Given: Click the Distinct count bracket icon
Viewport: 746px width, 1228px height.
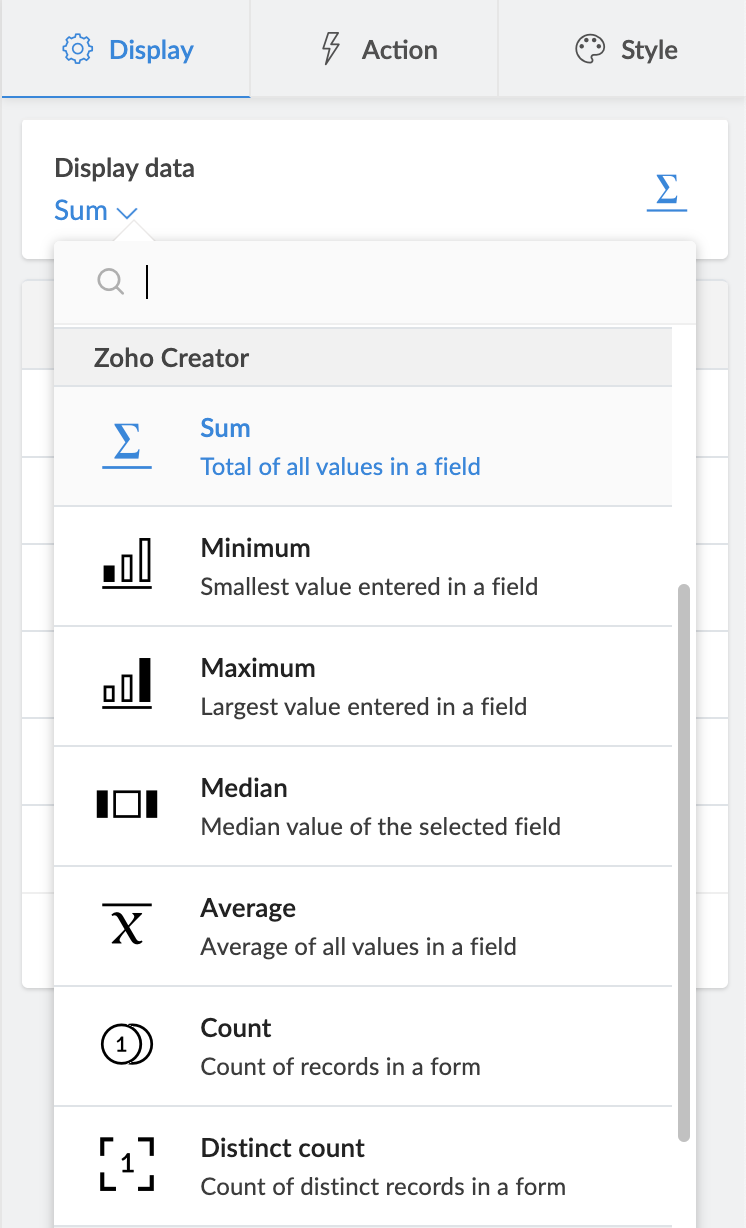Looking at the screenshot, I should point(127,1165).
